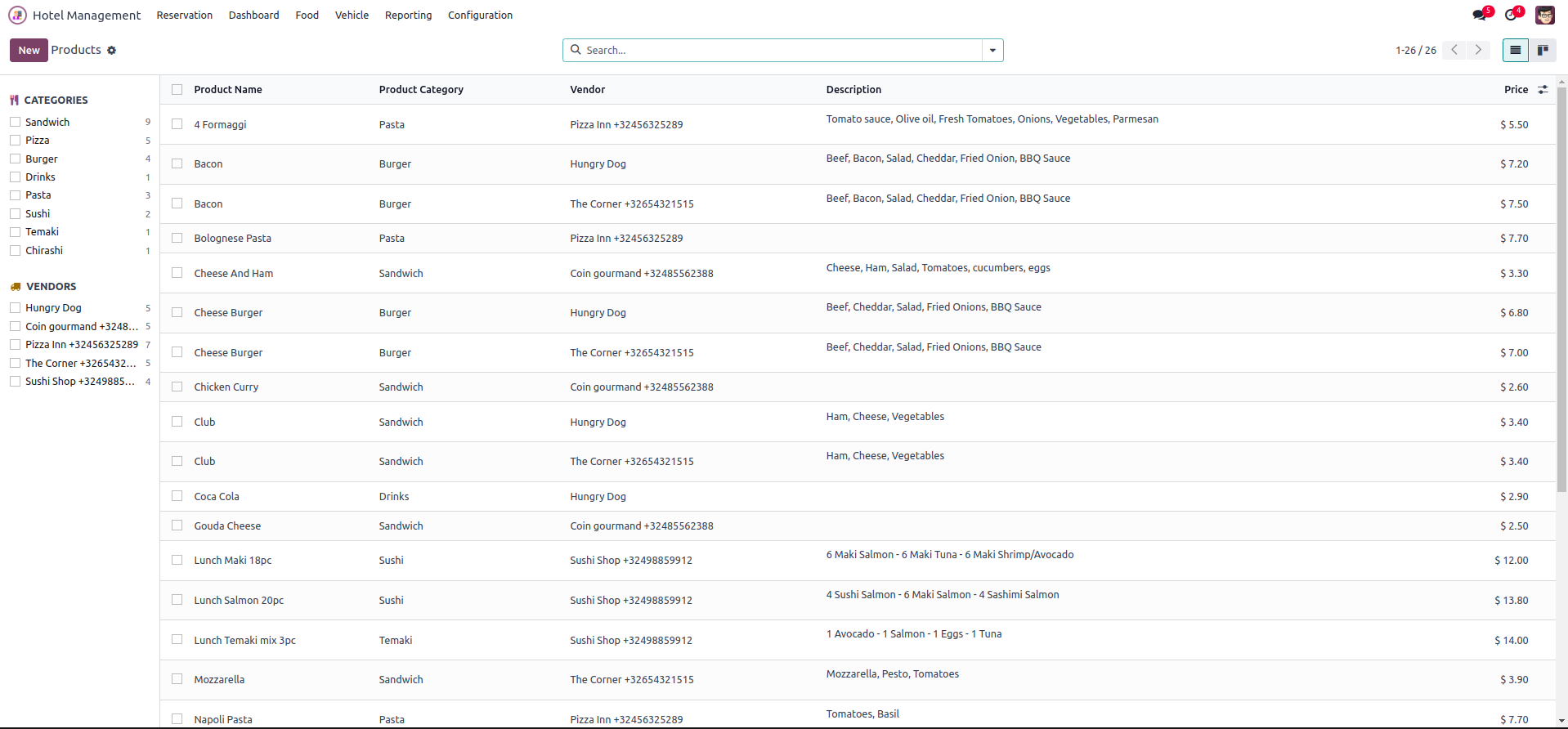Click the New button

click(x=29, y=51)
